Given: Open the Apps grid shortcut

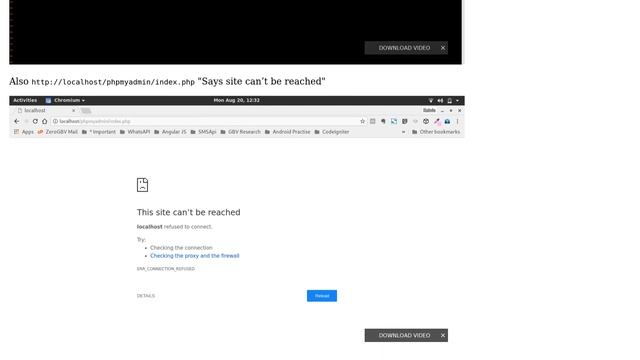Looking at the screenshot, I should point(24,132).
